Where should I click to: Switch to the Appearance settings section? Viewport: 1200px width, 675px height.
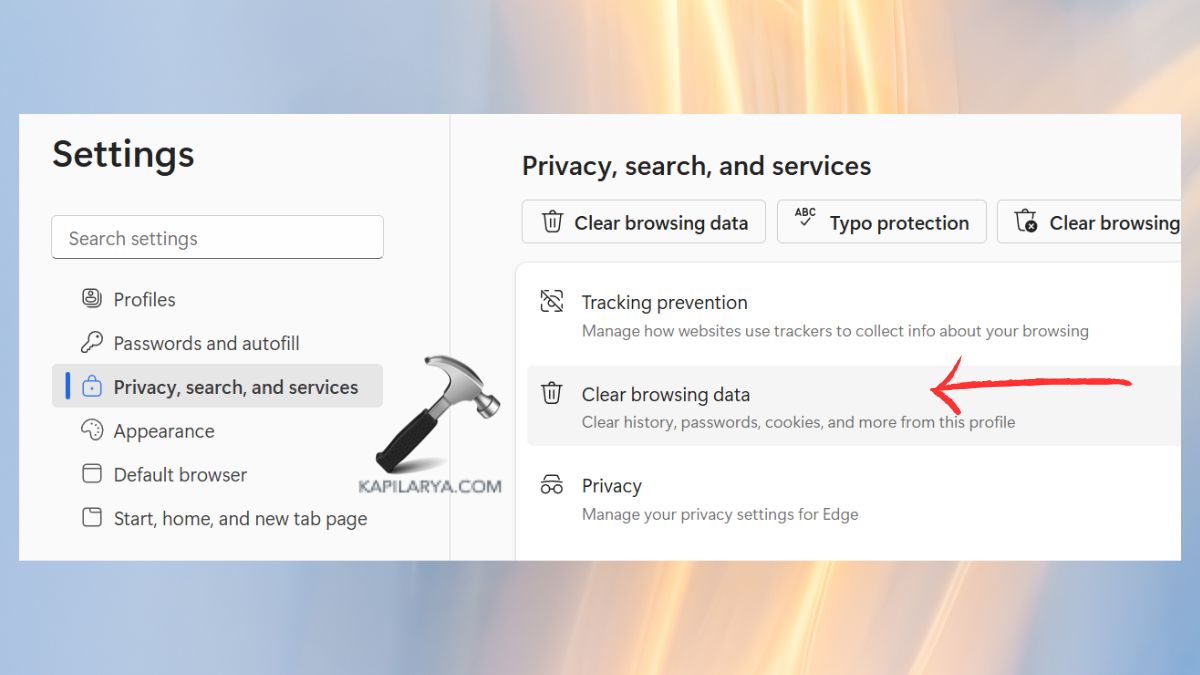coord(163,430)
